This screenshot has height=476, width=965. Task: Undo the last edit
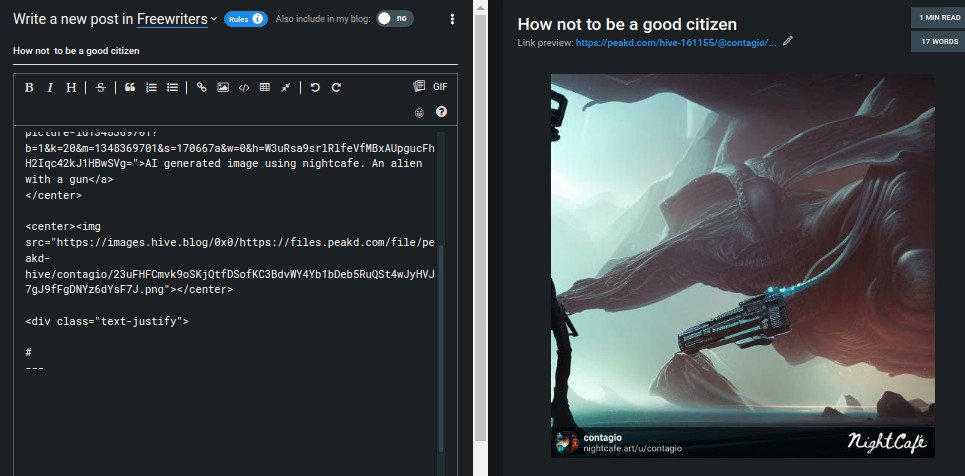[x=315, y=87]
